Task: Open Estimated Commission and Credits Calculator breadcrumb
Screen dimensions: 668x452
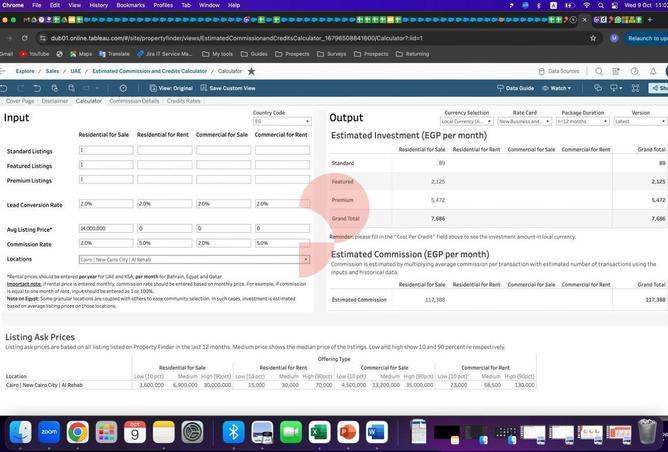Action: pyautogui.click(x=150, y=71)
